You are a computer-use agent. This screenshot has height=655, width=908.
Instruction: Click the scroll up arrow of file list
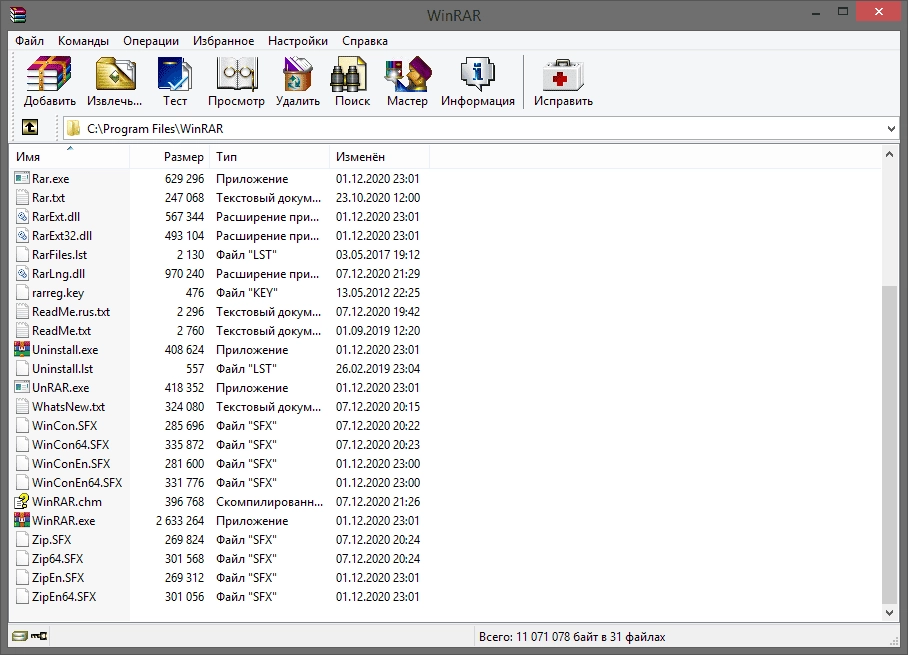tap(889, 154)
